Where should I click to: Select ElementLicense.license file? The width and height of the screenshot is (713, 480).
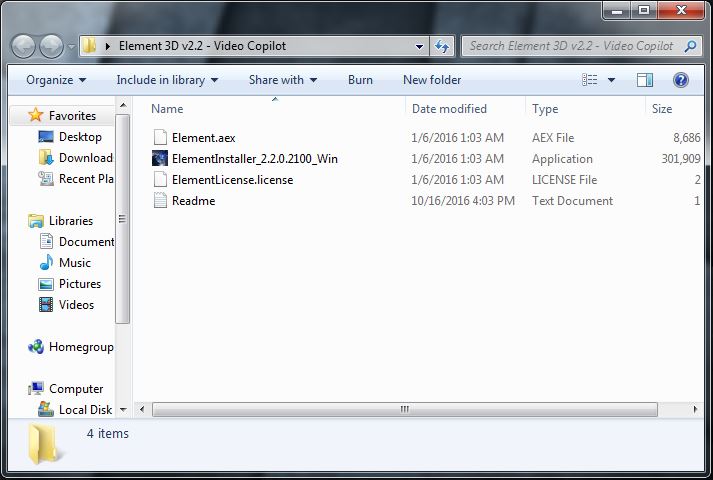[x=232, y=180]
